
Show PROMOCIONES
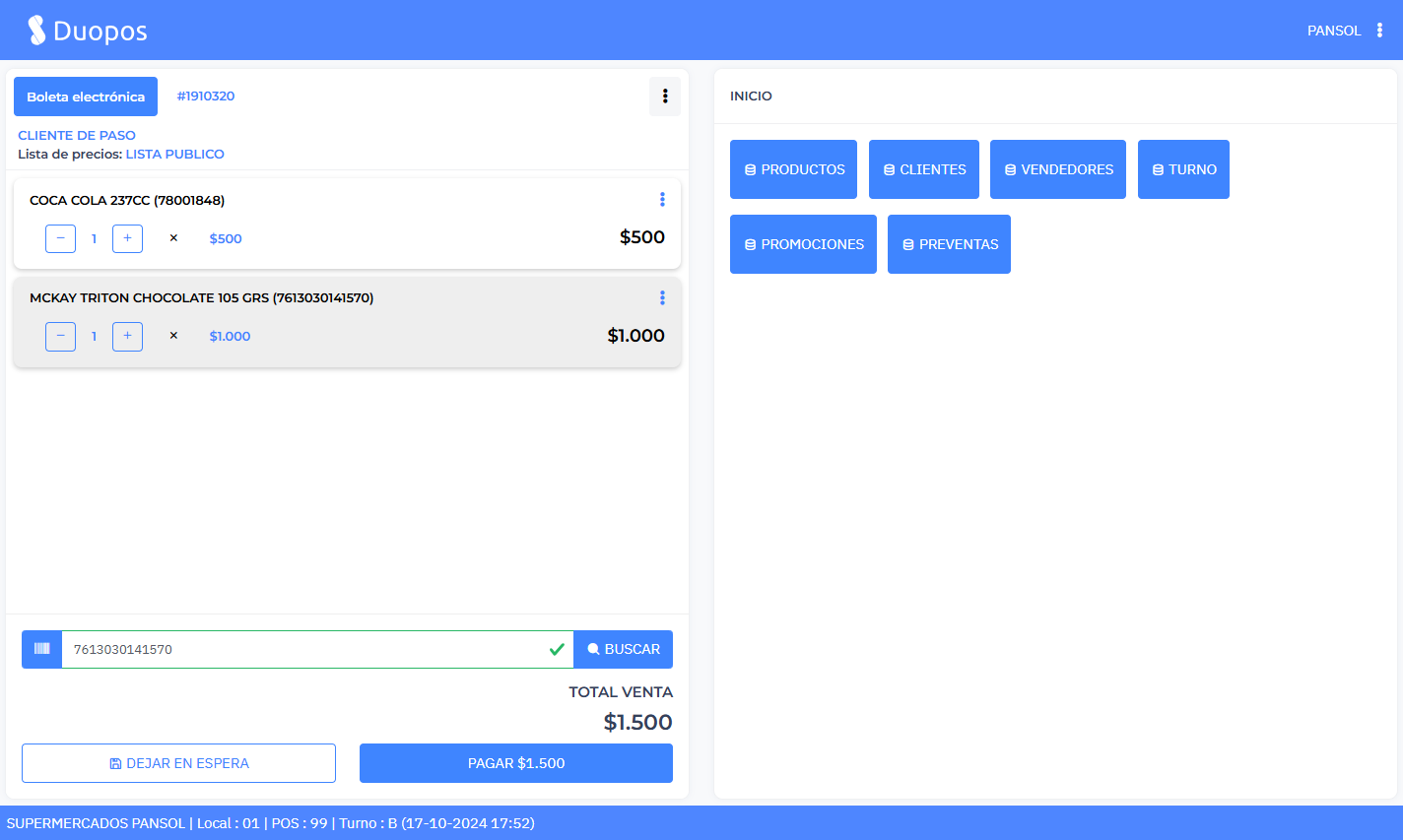[803, 244]
